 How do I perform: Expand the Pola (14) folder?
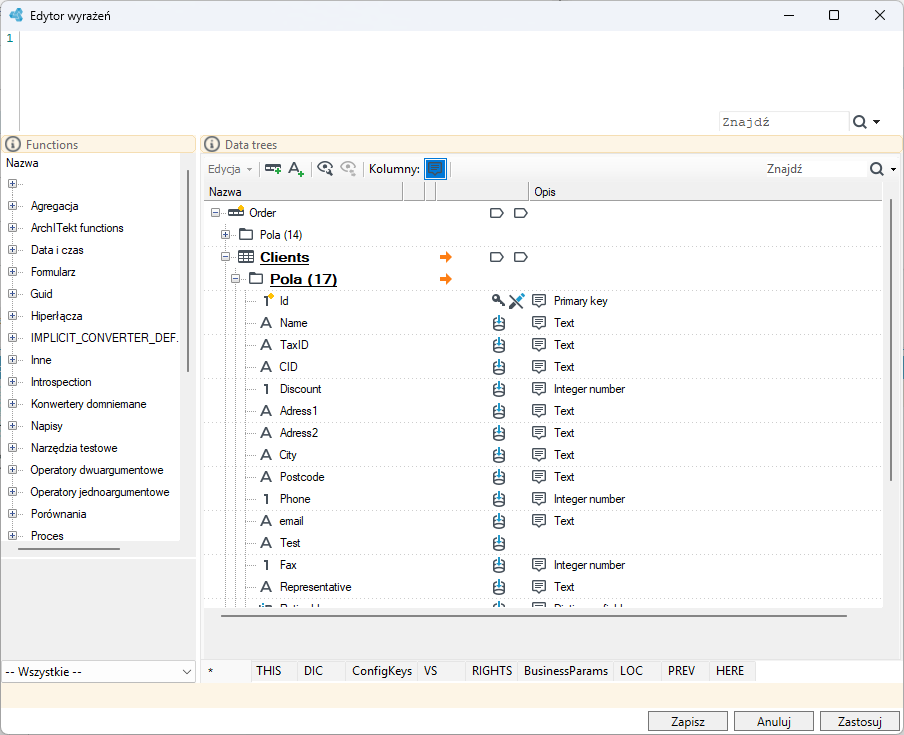tap(225, 235)
